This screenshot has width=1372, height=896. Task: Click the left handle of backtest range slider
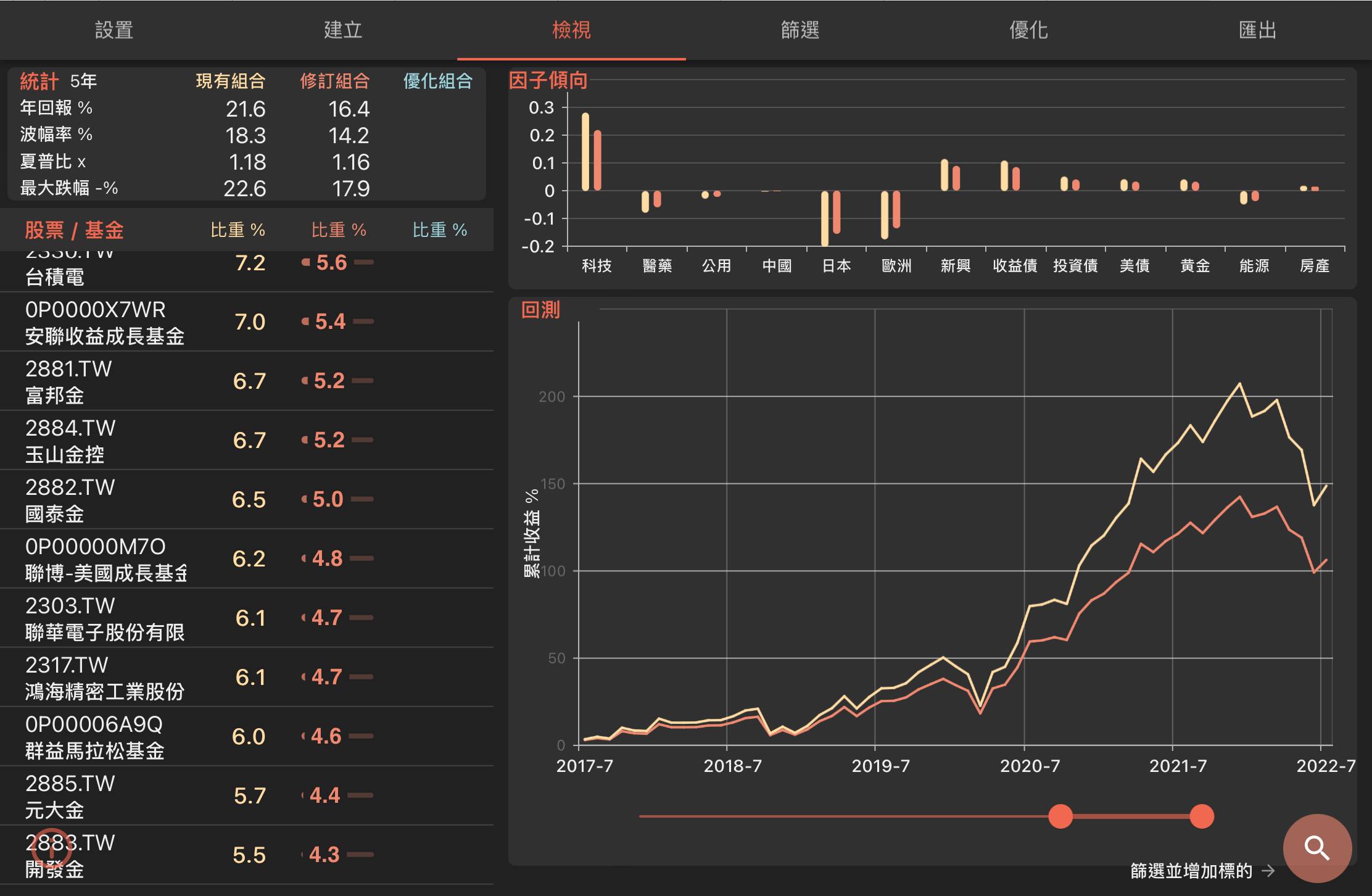point(1060,816)
